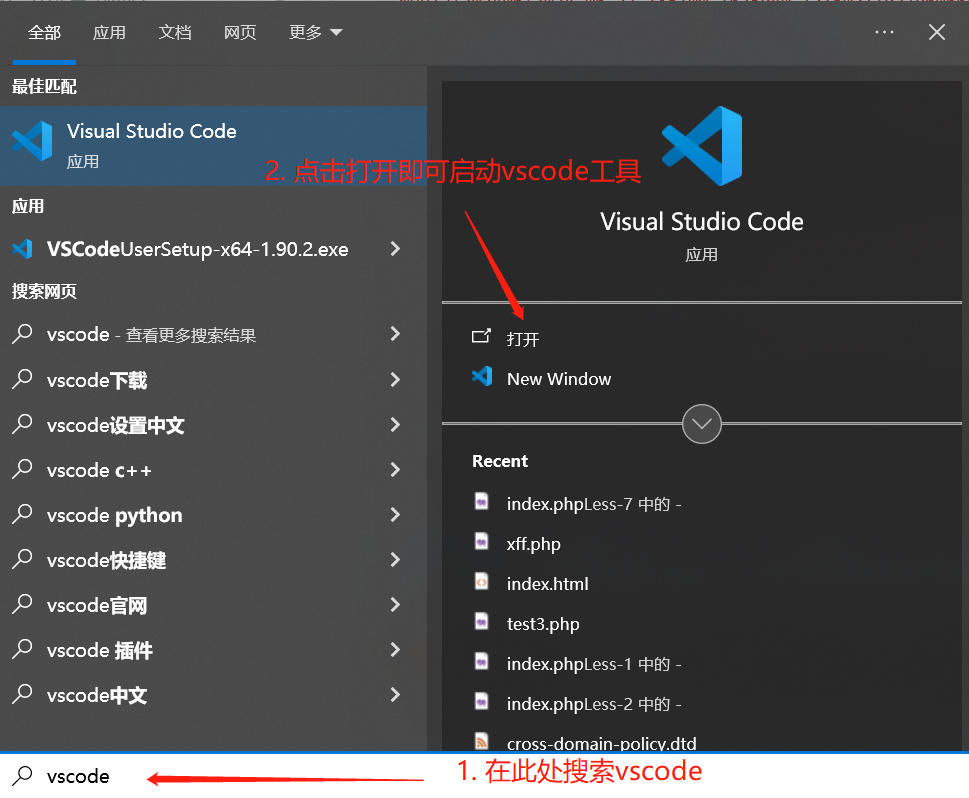Screen dimensions: 969x798
Task: Switch to the 文档 tab
Action: [174, 32]
